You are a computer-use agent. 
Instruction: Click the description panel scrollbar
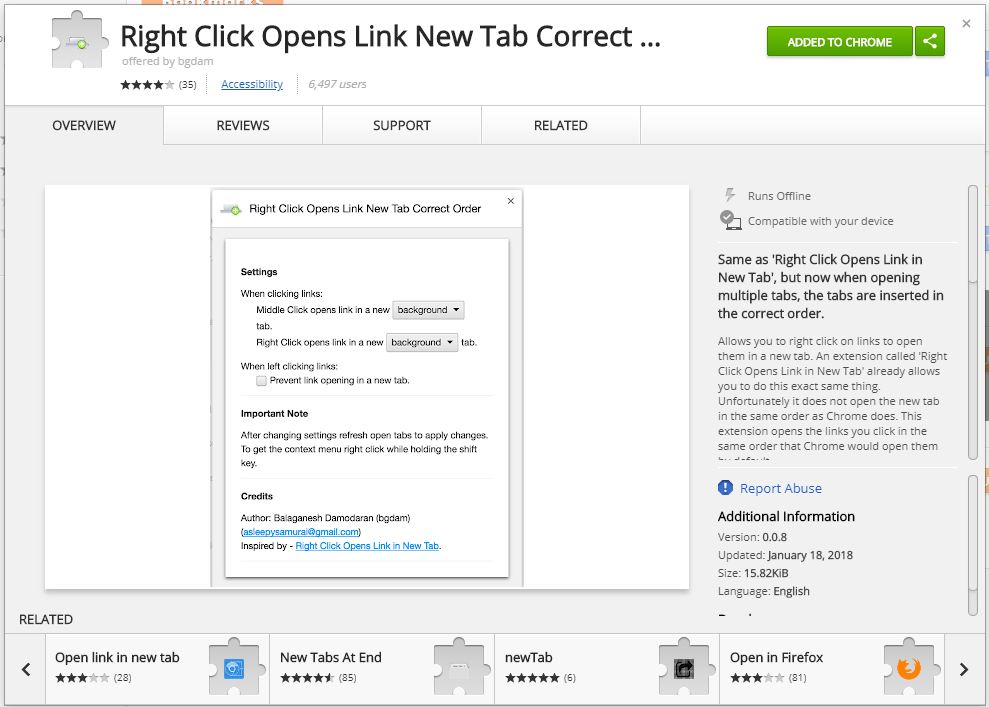(x=973, y=322)
